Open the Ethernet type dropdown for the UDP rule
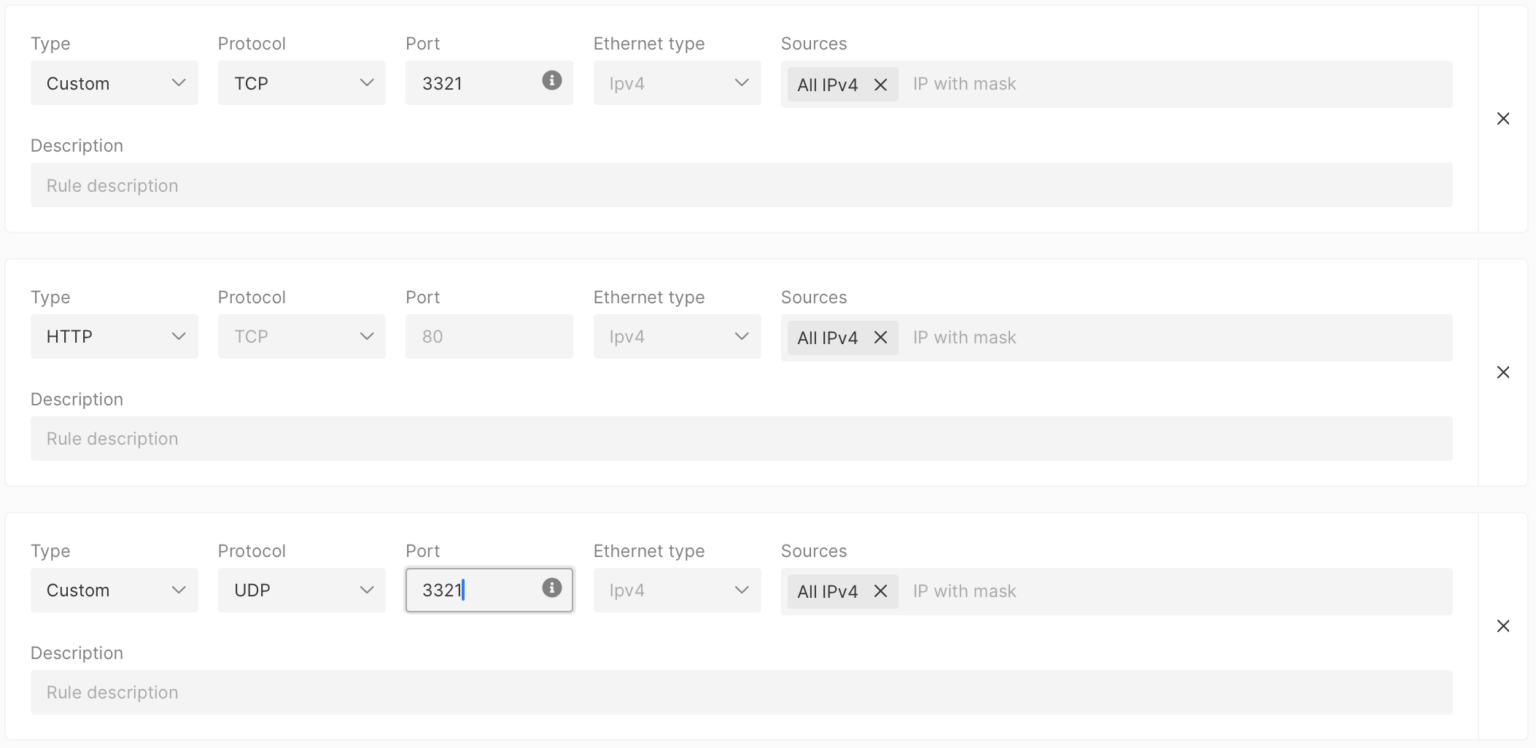1536x748 pixels. click(x=677, y=590)
